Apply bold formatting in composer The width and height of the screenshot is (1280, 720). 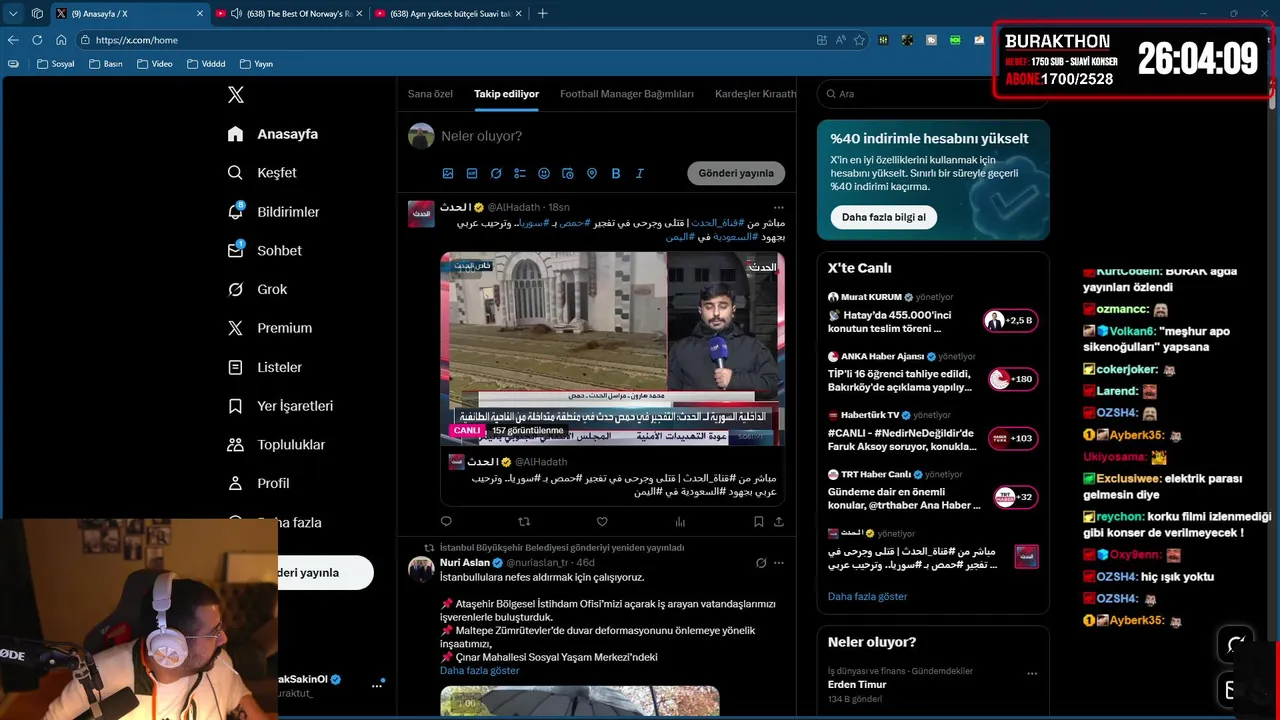tap(616, 173)
